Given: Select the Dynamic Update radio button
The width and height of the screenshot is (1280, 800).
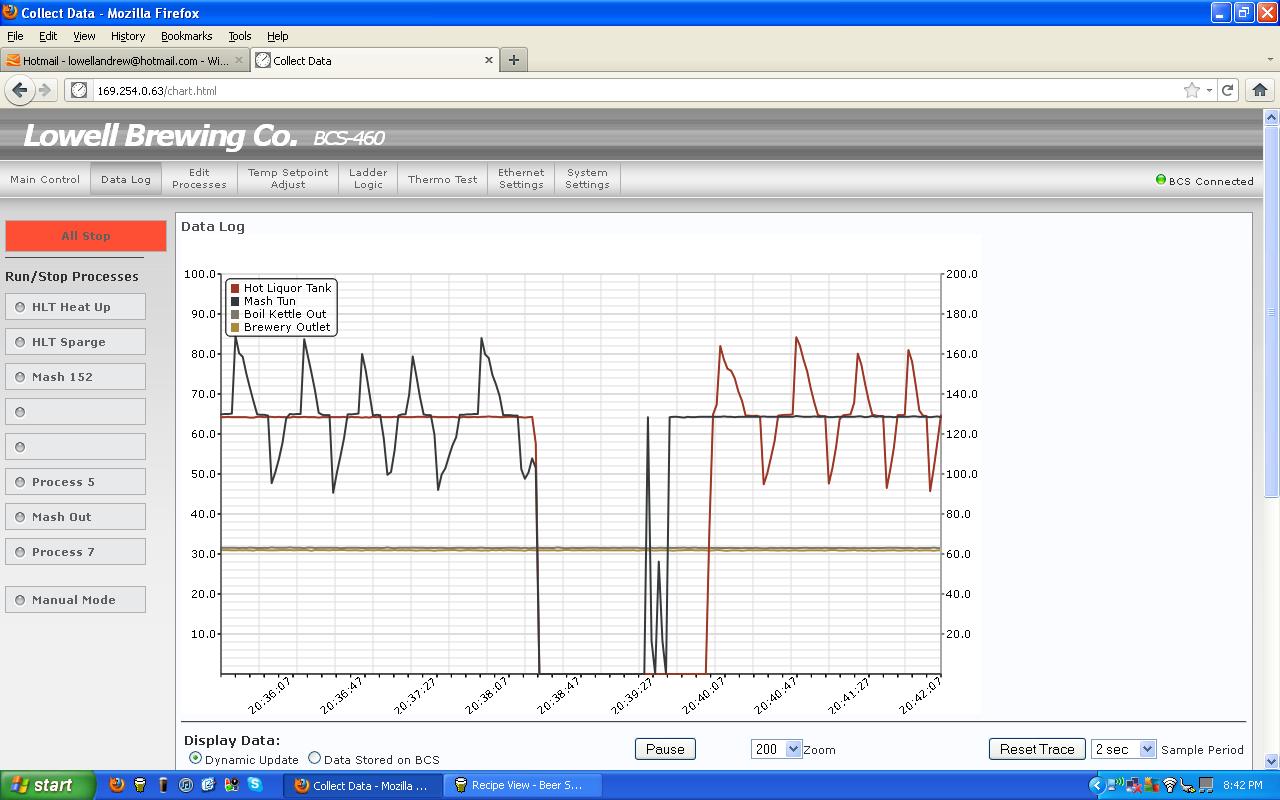Looking at the screenshot, I should [195, 759].
